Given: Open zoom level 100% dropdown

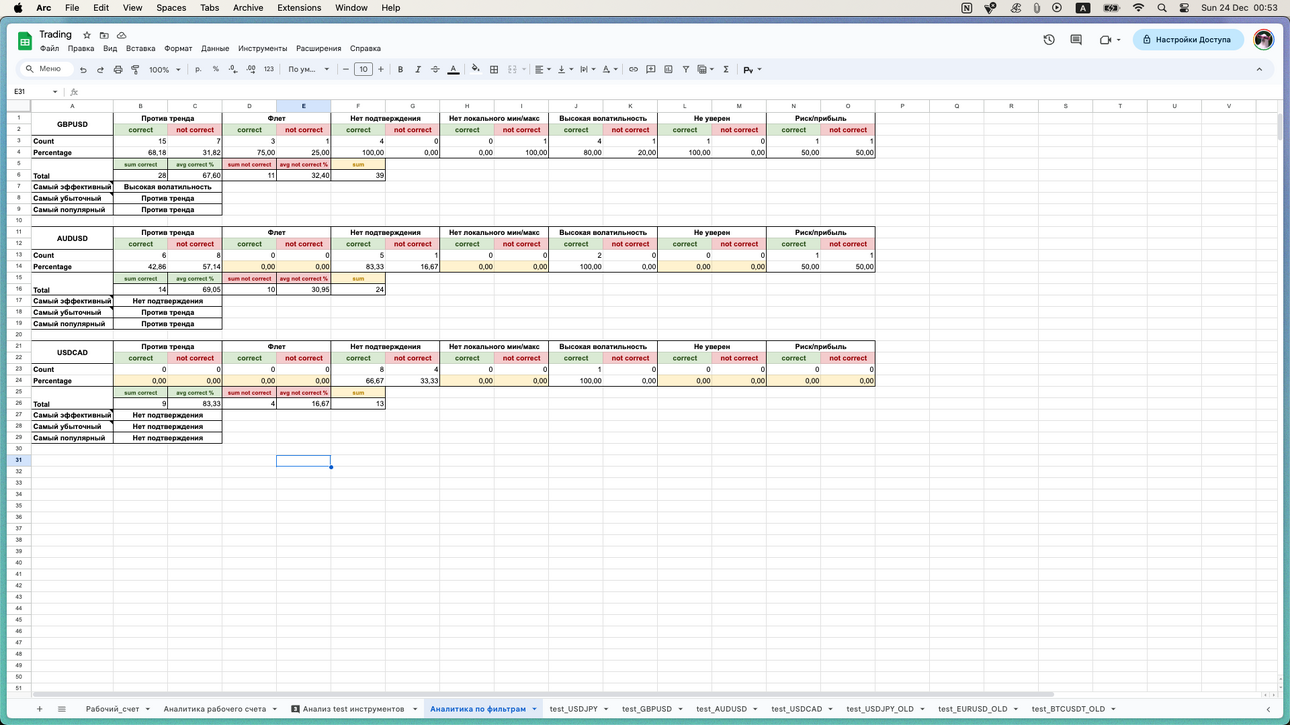Looking at the screenshot, I should coord(165,69).
